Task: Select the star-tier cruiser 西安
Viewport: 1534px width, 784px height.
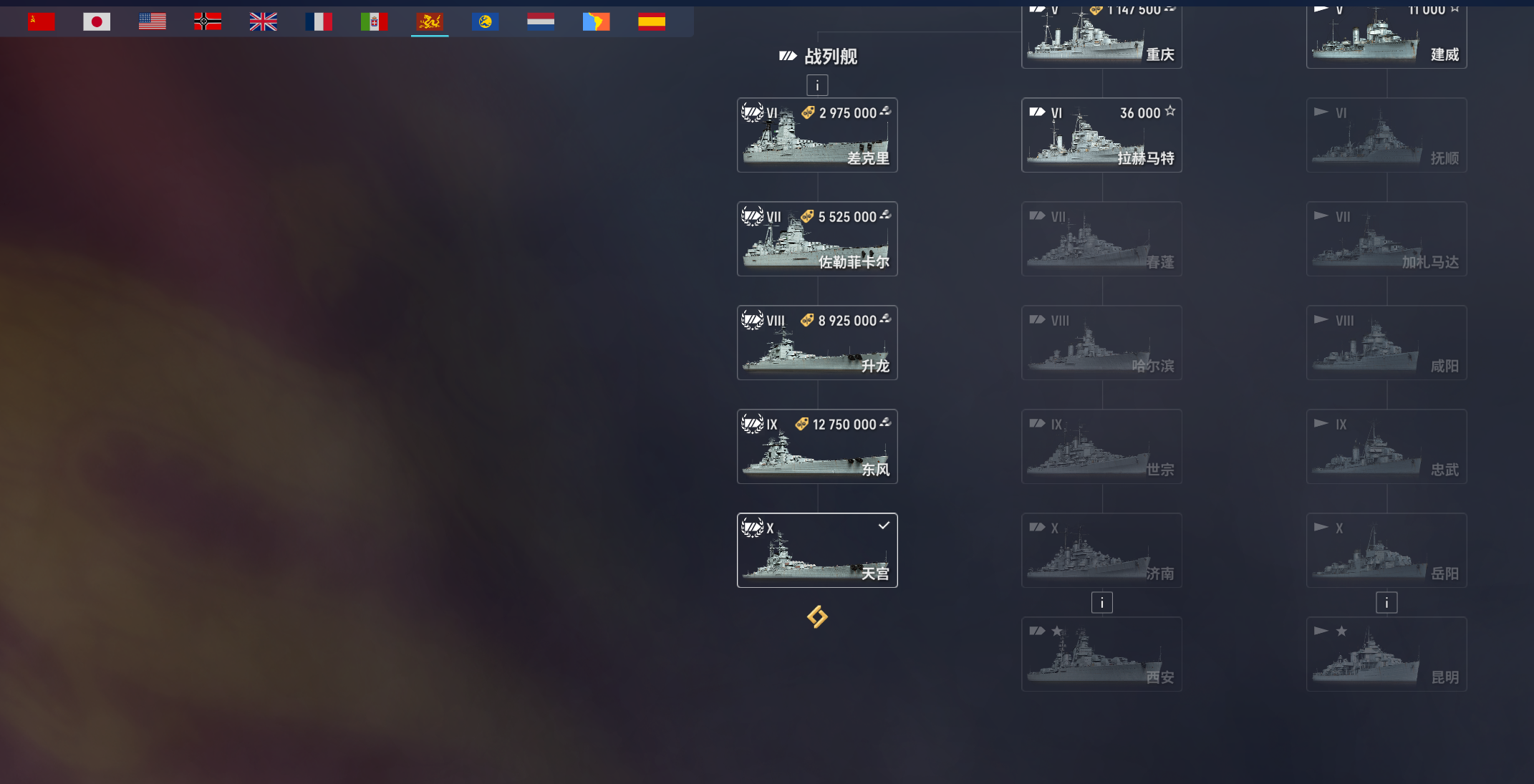Action: [1102, 654]
